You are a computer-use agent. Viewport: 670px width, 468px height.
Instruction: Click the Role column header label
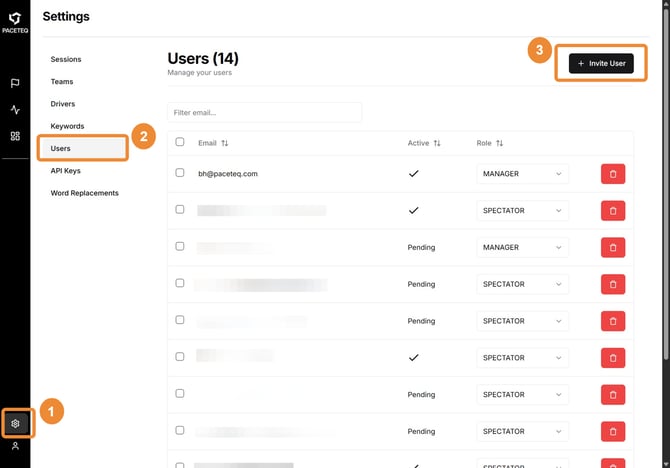point(484,143)
